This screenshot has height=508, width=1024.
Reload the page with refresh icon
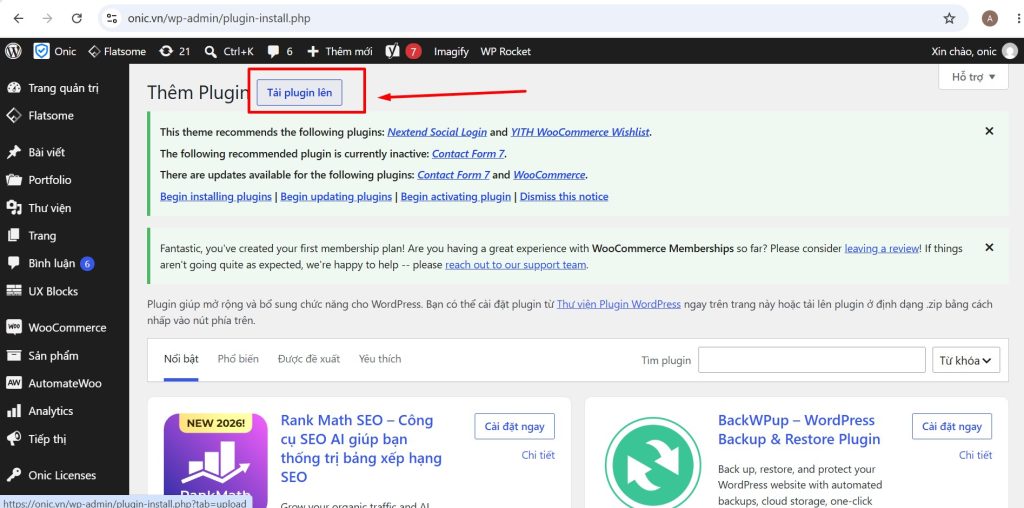pyautogui.click(x=76, y=18)
